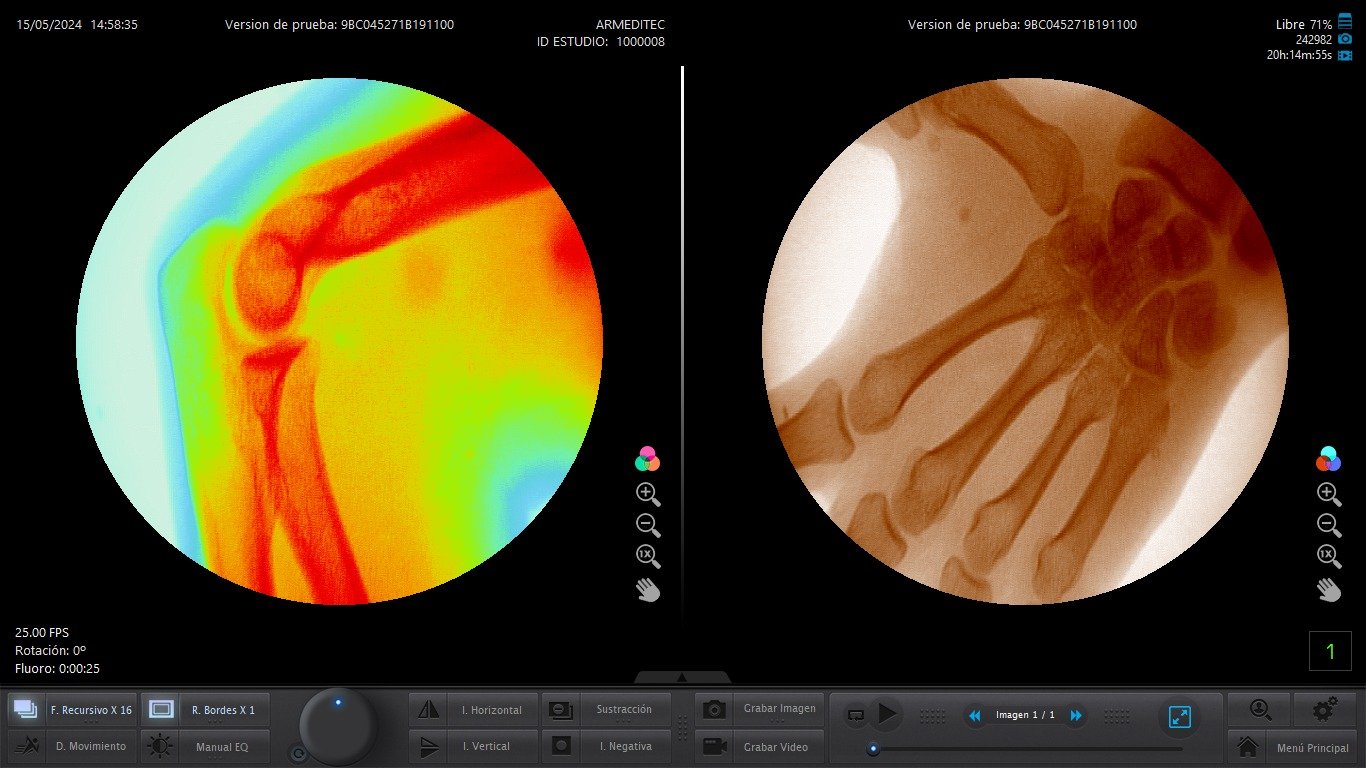This screenshot has height=768, width=1366.
Task: Open the color palette for the right image
Action: (x=1328, y=459)
